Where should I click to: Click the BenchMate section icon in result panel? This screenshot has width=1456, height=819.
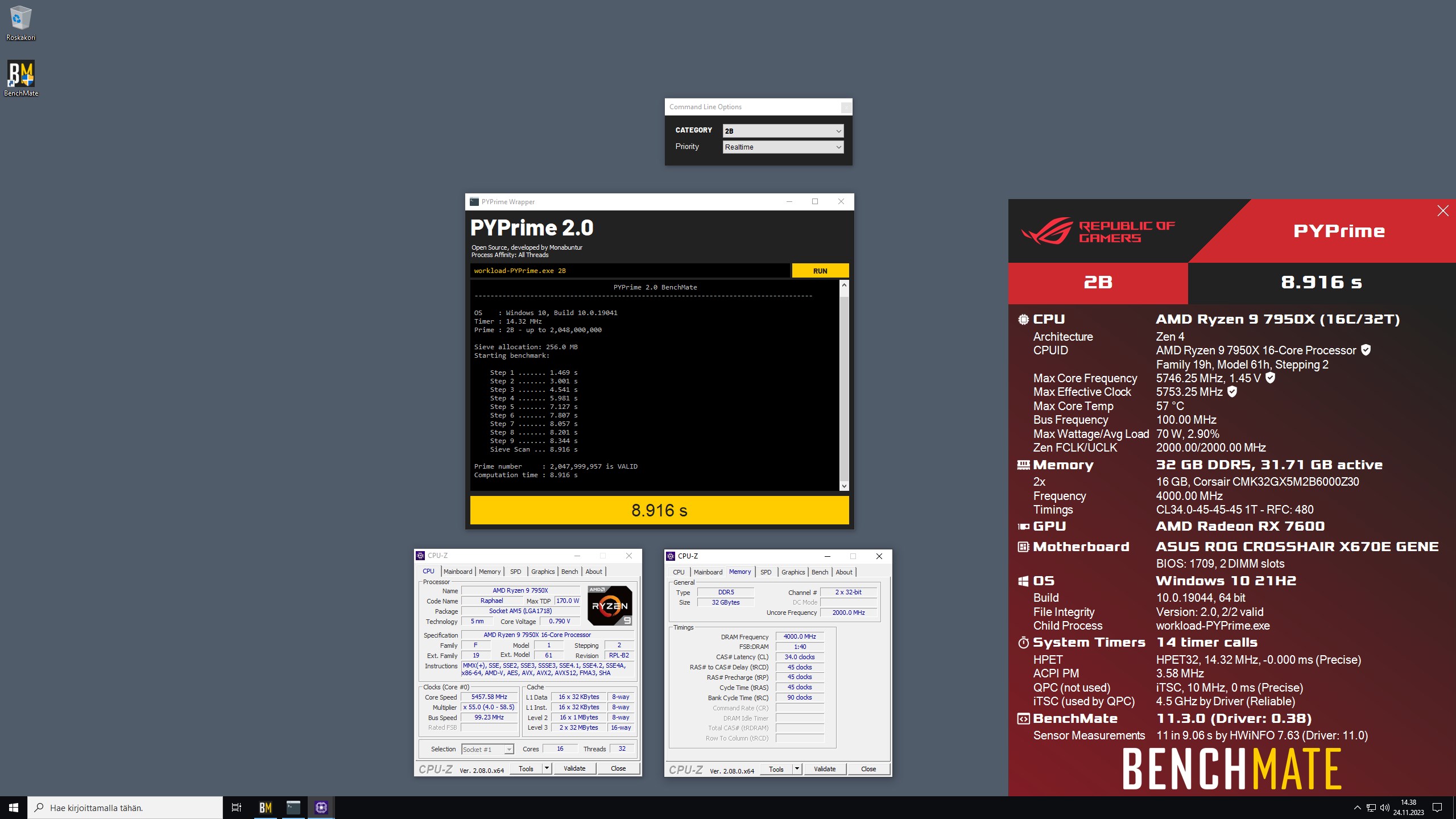(1023, 719)
